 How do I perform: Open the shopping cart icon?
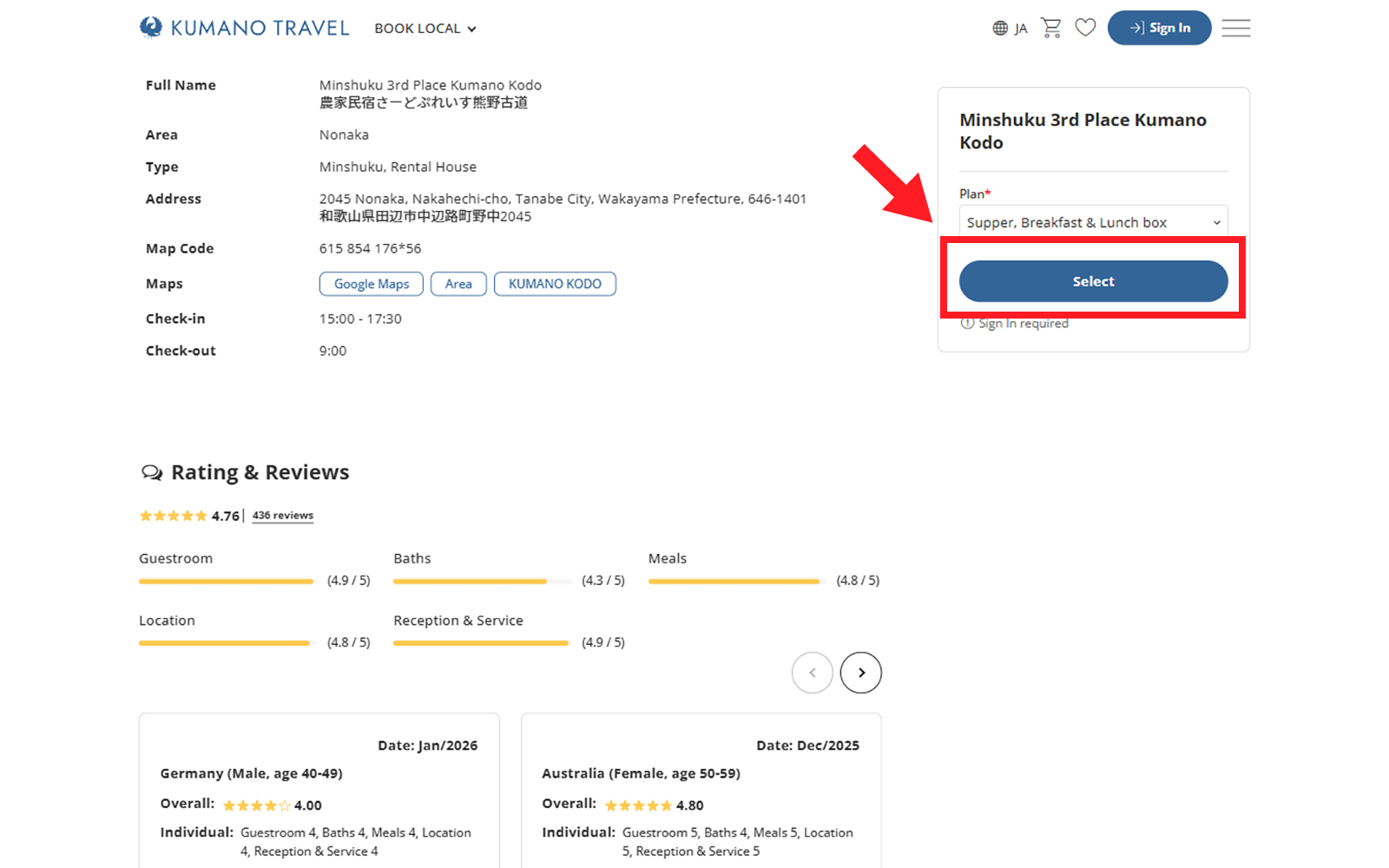(x=1050, y=28)
